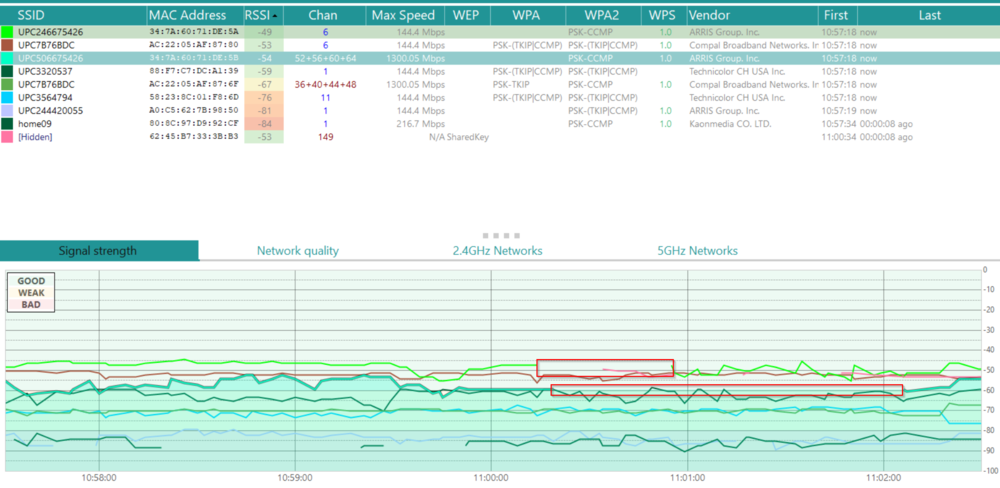Screen dimensions: 1000x488
Task: Switch to the Network quality tab
Action: point(298,251)
